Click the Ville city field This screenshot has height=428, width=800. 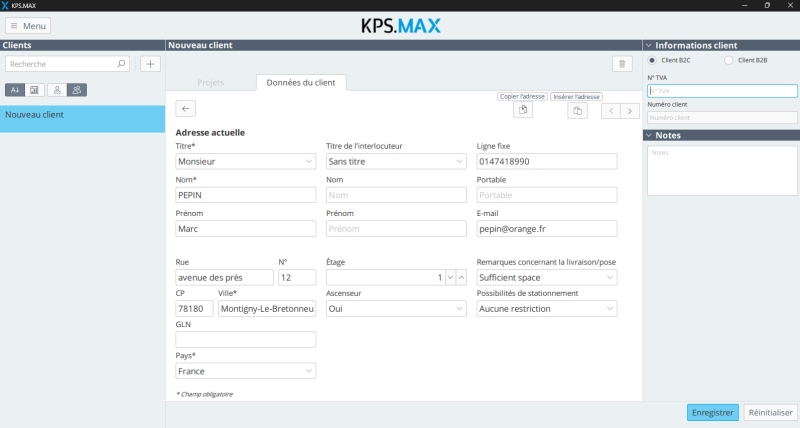pyautogui.click(x=267, y=309)
